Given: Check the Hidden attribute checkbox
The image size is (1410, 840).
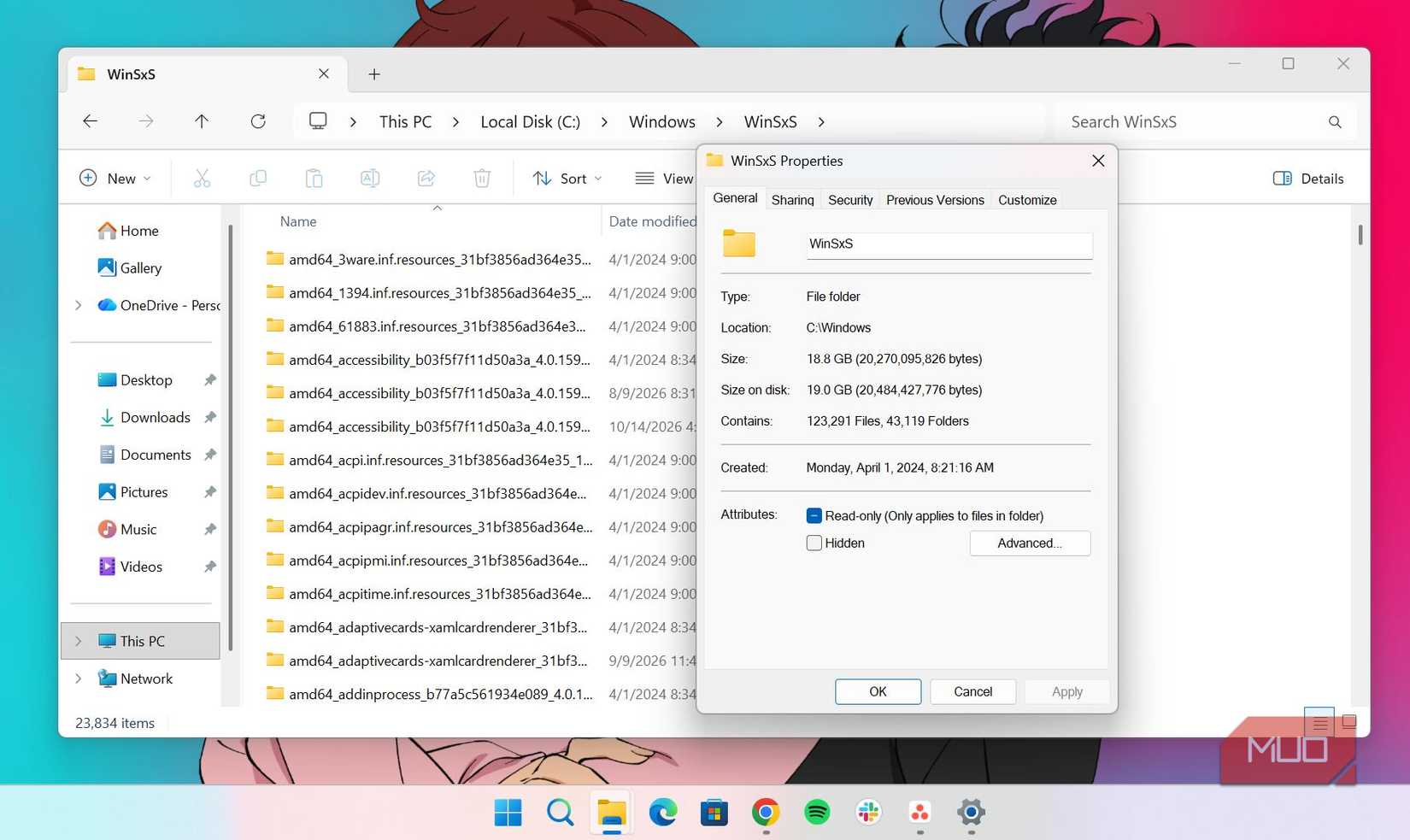Looking at the screenshot, I should [x=814, y=543].
